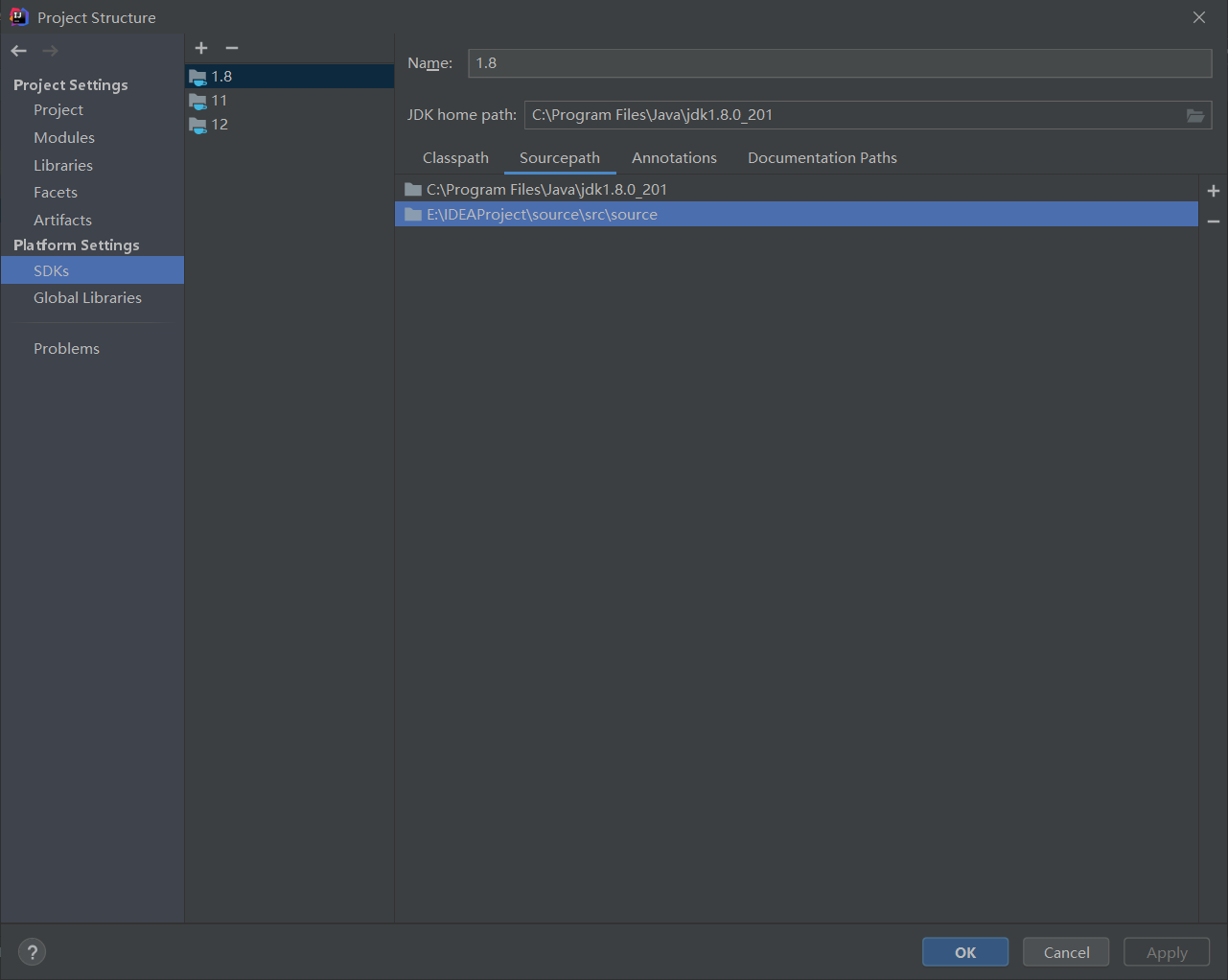
Task: Close the Project Structure dialog
Action: [x=1199, y=17]
